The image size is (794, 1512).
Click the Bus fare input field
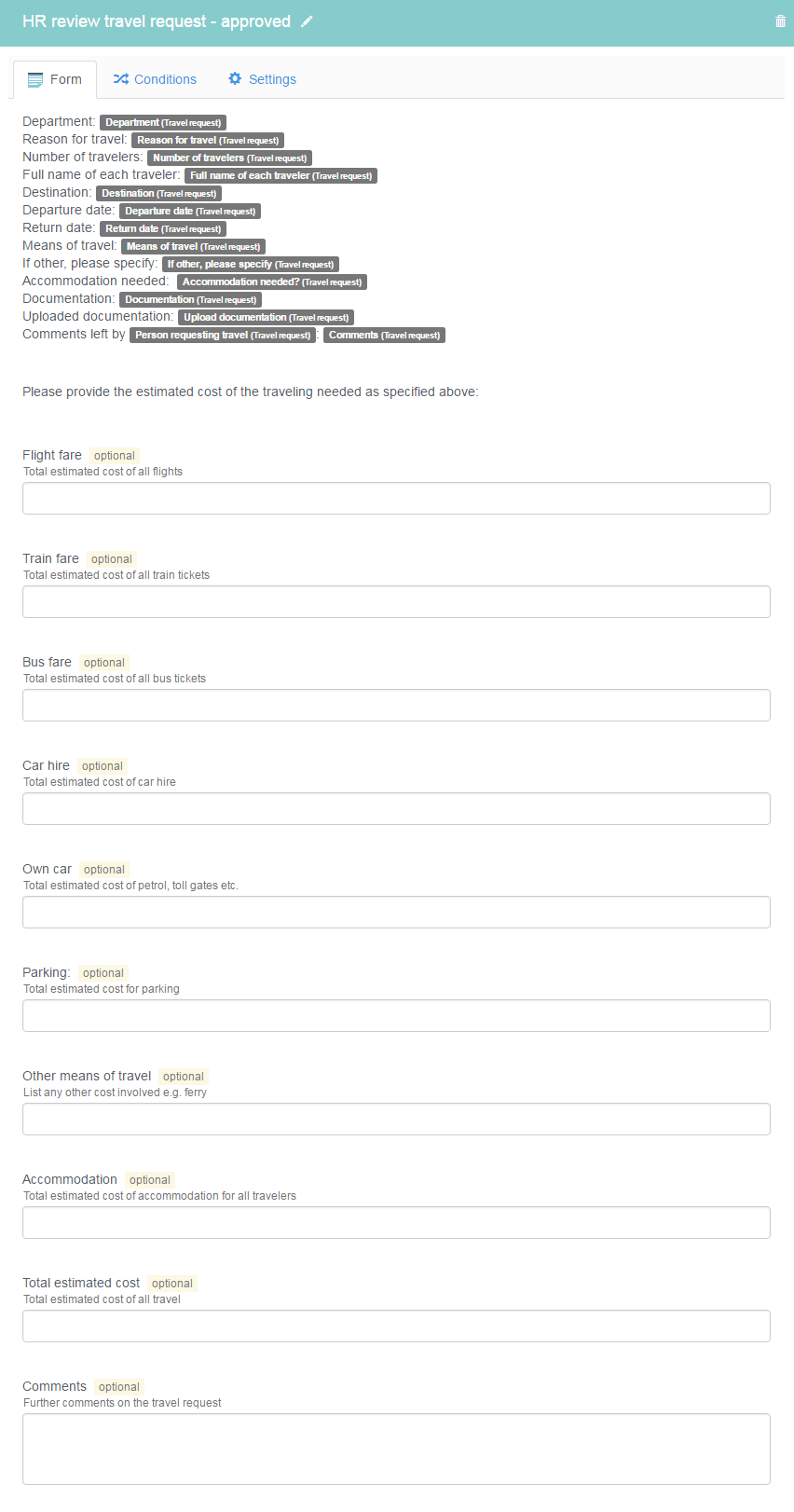pos(396,705)
